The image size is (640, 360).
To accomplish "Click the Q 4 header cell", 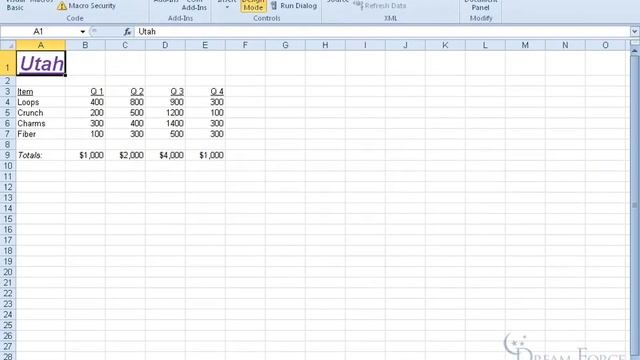I will point(205,91).
